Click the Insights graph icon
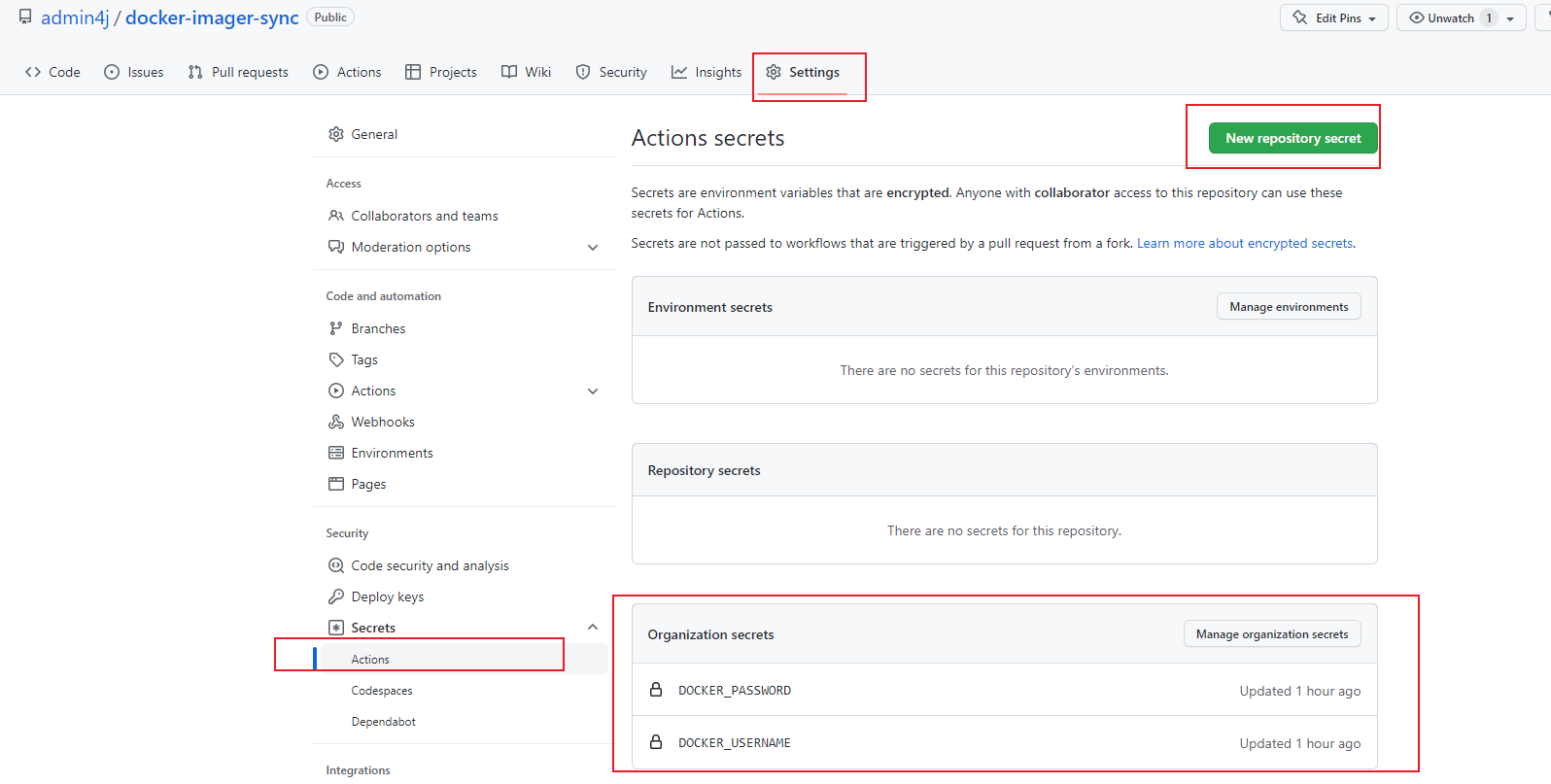 (x=679, y=72)
